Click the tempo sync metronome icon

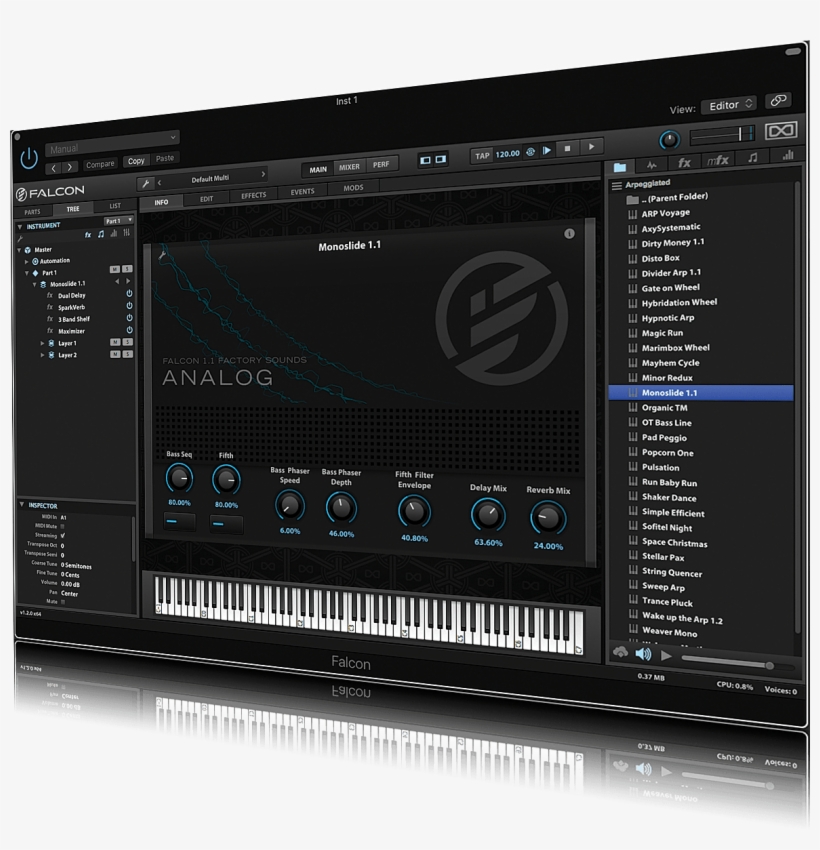[x=531, y=151]
